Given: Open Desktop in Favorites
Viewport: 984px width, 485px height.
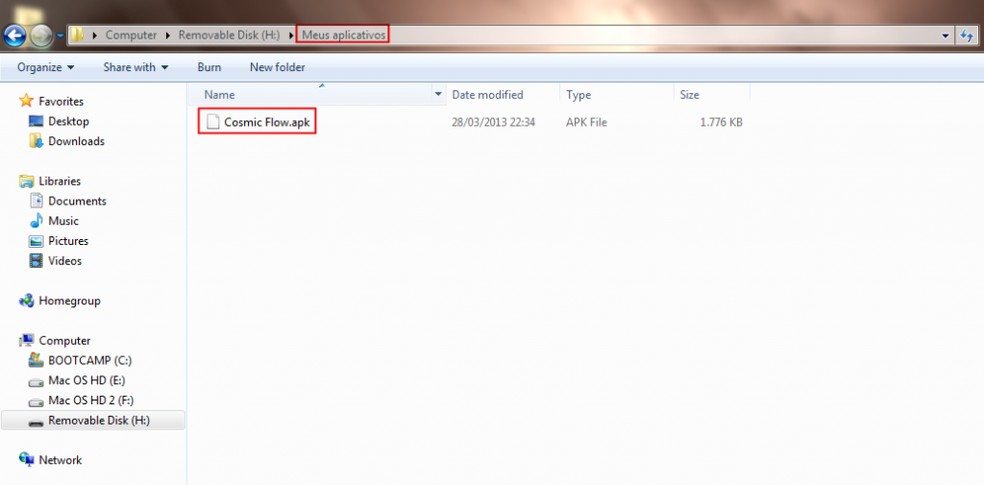Looking at the screenshot, I should point(68,121).
